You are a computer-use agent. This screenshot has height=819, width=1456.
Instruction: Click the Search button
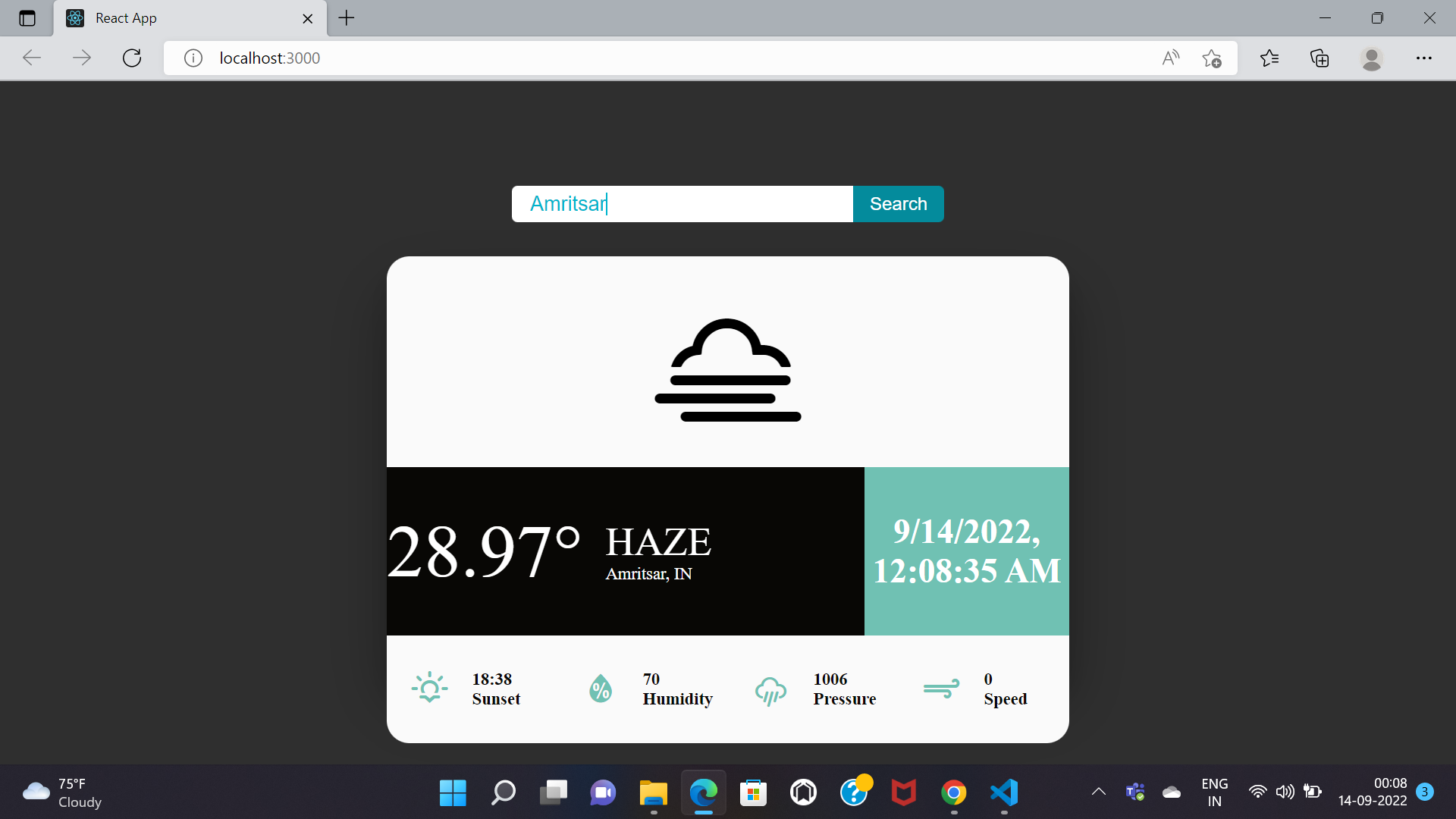tap(898, 203)
